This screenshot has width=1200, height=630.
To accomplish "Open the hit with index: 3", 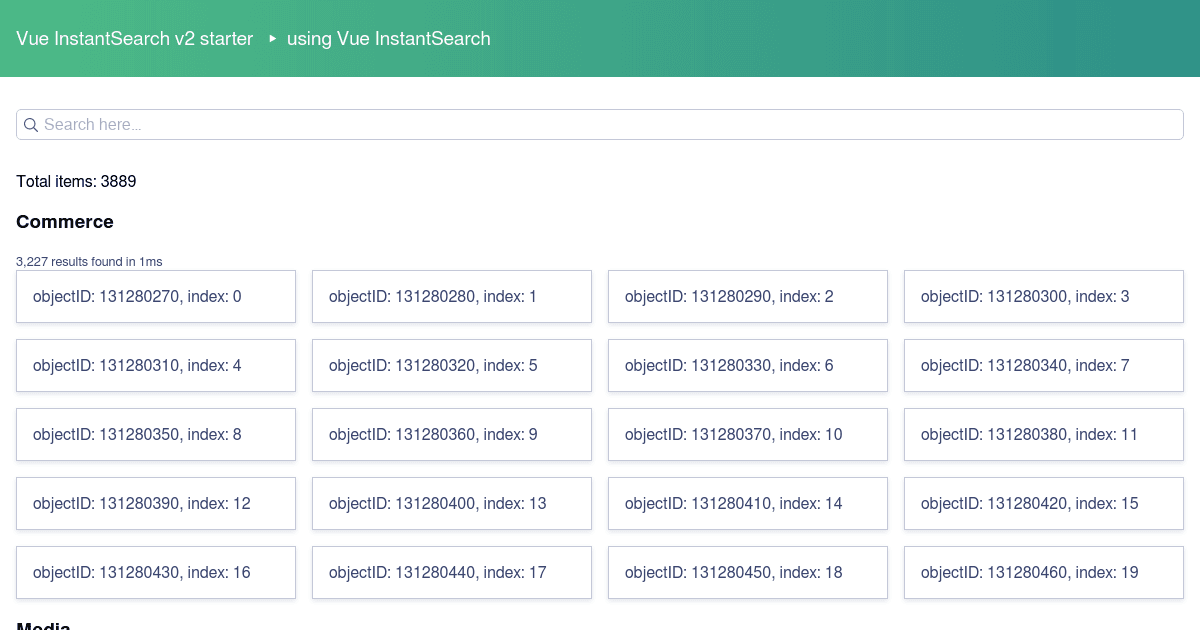I will click(1044, 296).
